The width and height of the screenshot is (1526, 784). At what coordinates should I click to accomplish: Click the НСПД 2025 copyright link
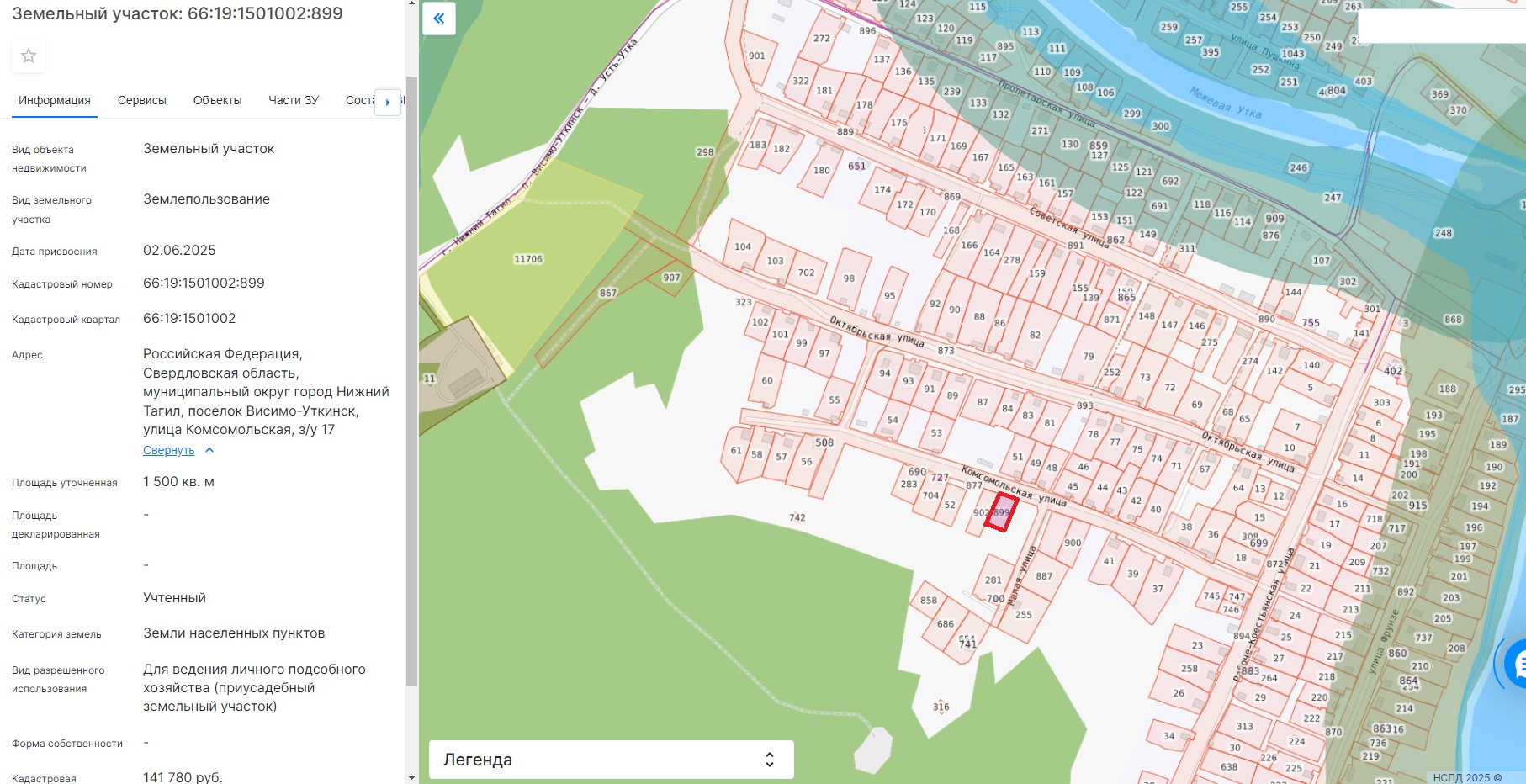click(x=1466, y=778)
